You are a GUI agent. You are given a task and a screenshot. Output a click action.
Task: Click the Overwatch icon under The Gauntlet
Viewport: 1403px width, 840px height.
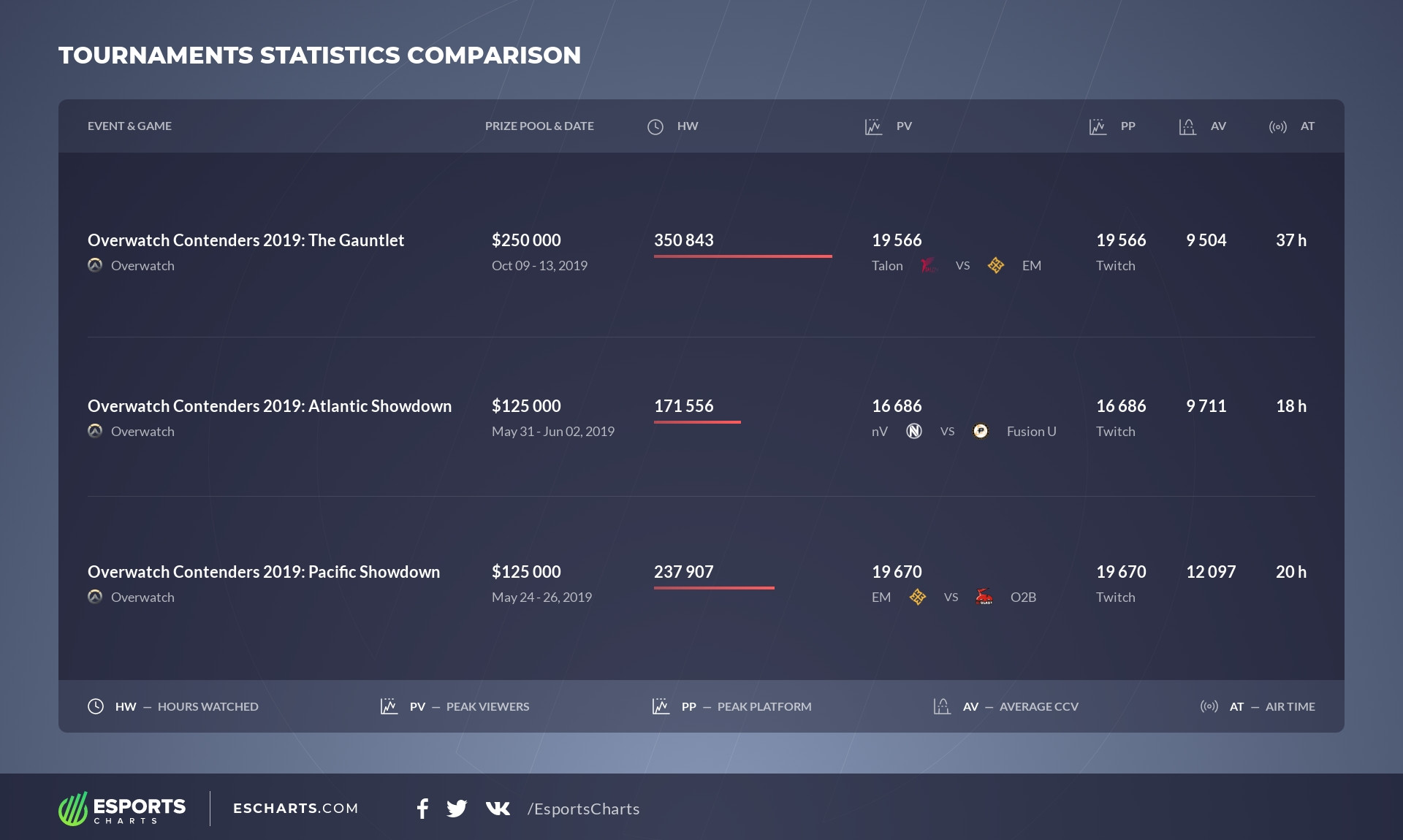(95, 265)
